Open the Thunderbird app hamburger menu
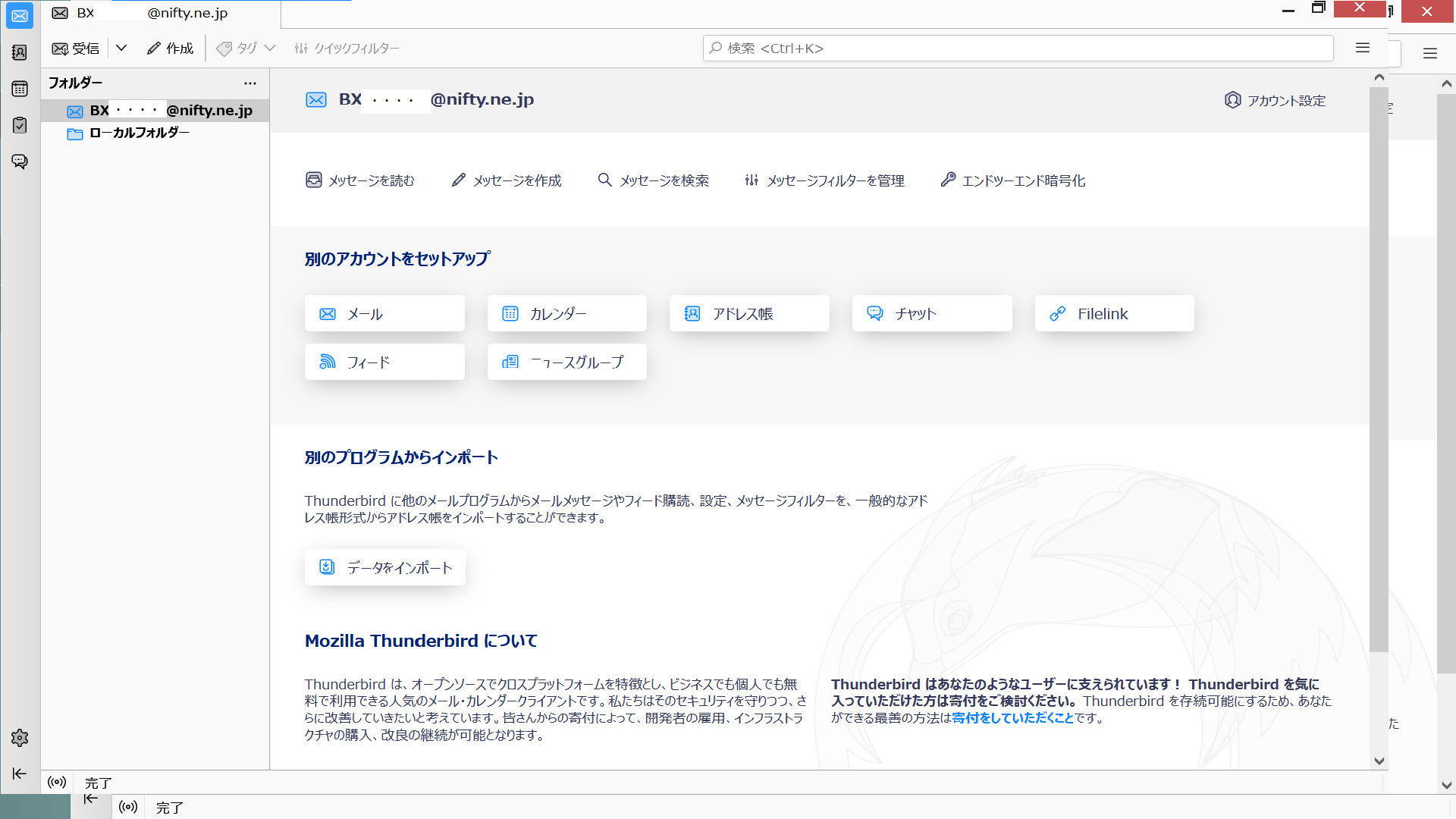Image resolution: width=1456 pixels, height=819 pixels. click(x=1363, y=48)
